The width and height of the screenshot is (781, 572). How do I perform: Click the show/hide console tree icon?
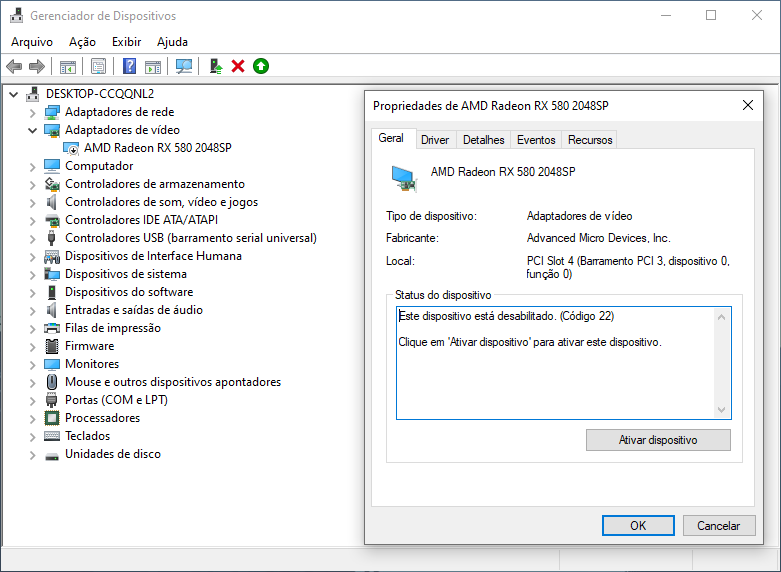(x=68, y=66)
